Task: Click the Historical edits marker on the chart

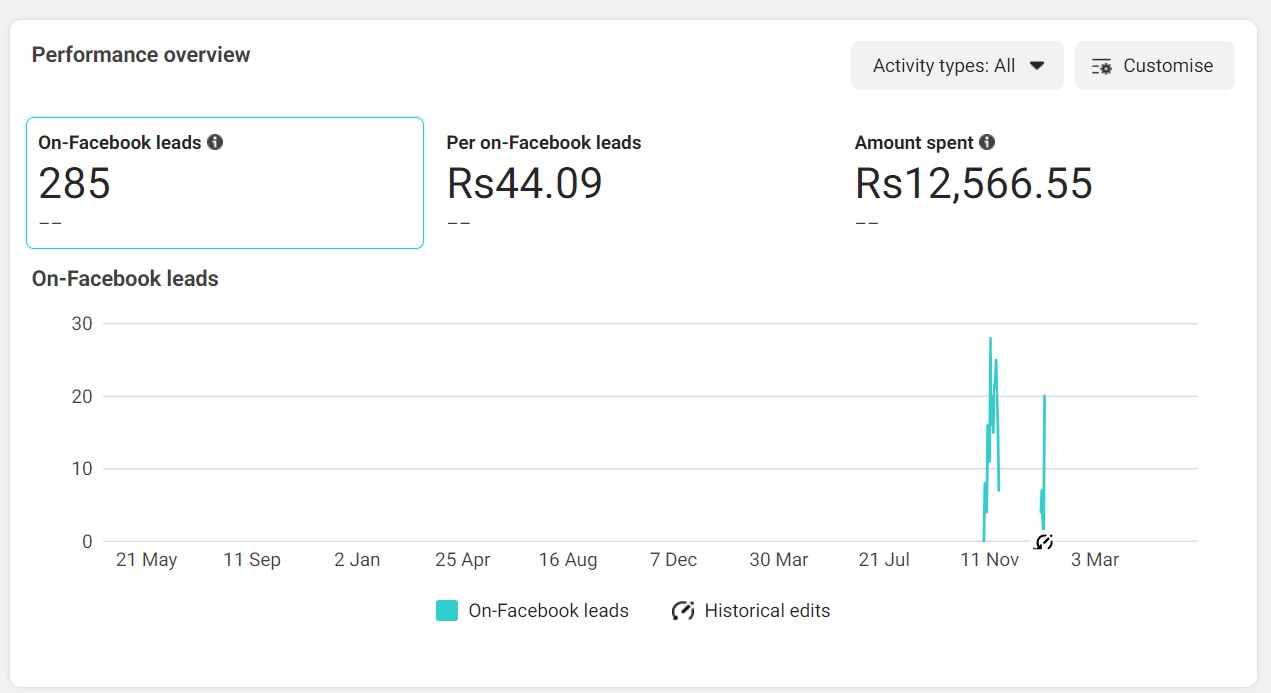Action: coord(1044,542)
